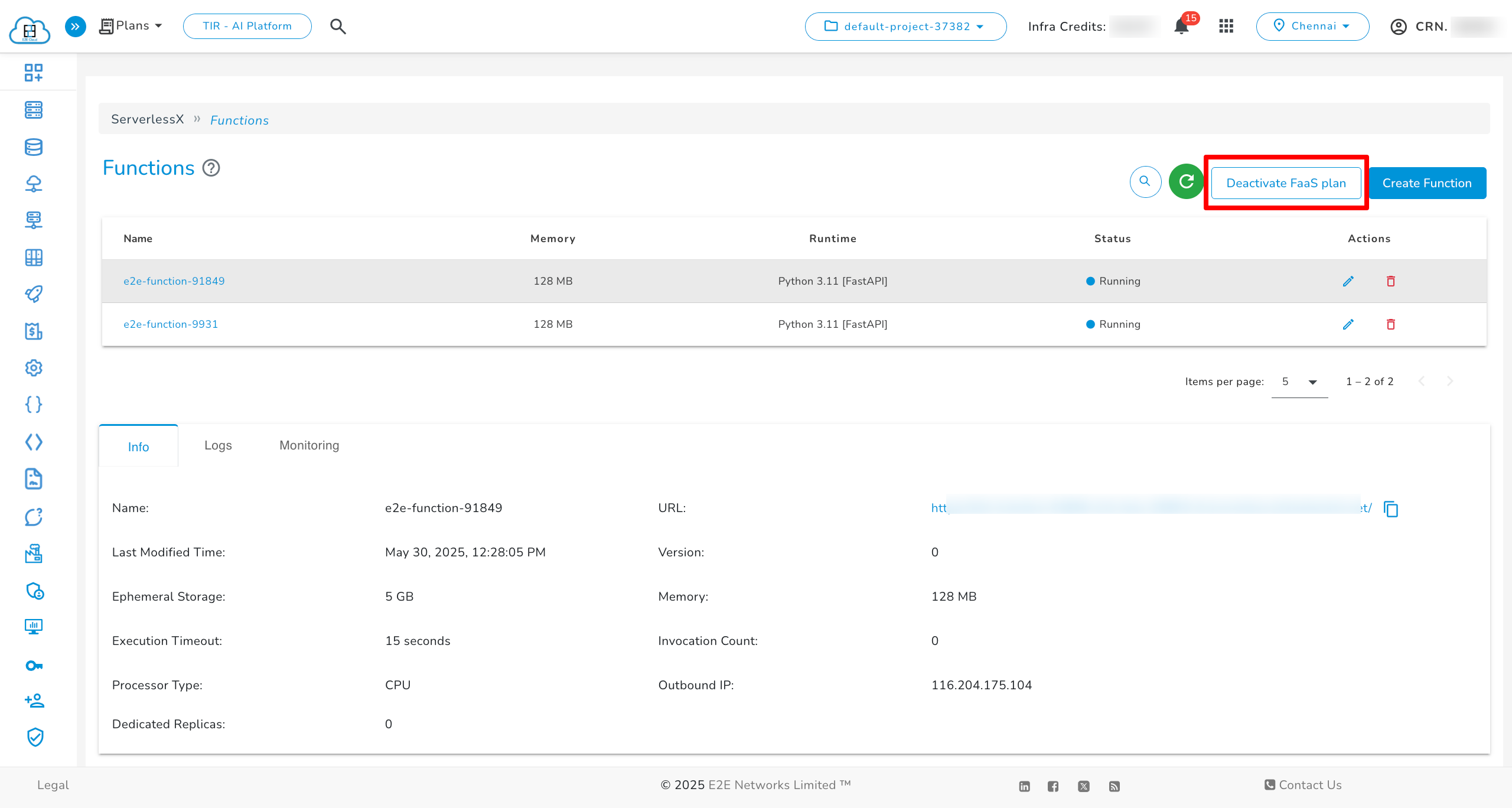Click the API key icon in the sidebar
This screenshot has height=808, width=1512.
point(34,665)
